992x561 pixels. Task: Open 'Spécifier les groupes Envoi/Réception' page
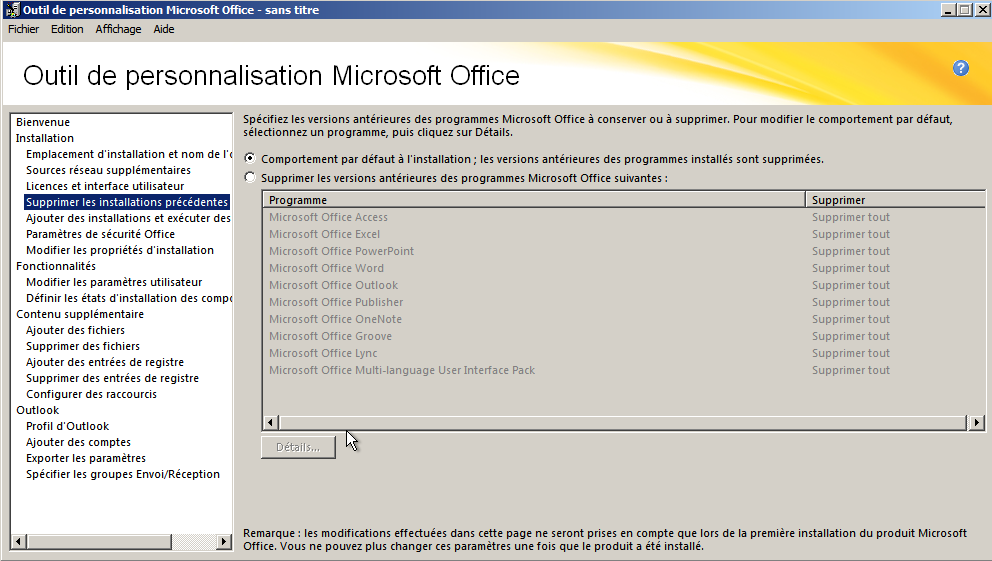[123, 474]
